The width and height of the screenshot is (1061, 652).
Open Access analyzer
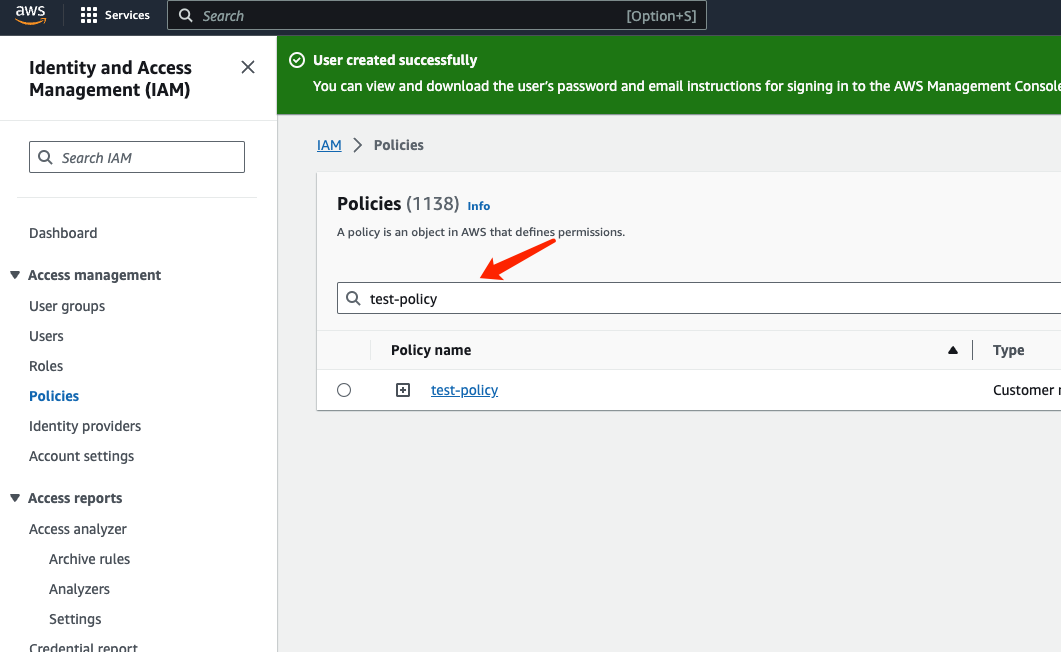(78, 530)
